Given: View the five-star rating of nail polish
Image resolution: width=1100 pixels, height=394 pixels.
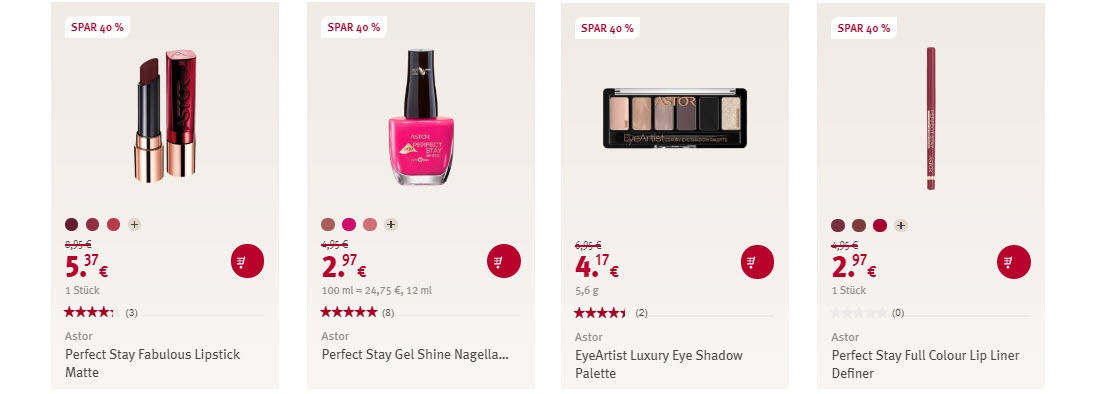Looking at the screenshot, I should coord(349,312).
